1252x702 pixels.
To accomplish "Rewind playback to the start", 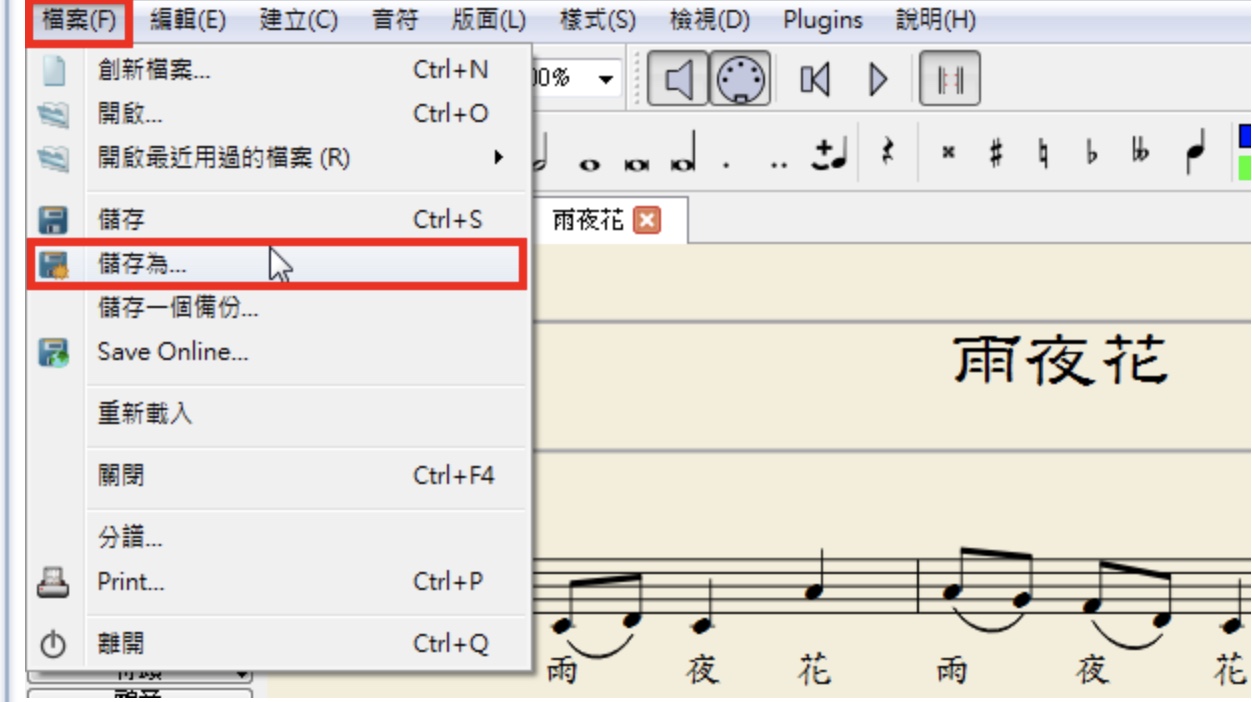I will [815, 79].
